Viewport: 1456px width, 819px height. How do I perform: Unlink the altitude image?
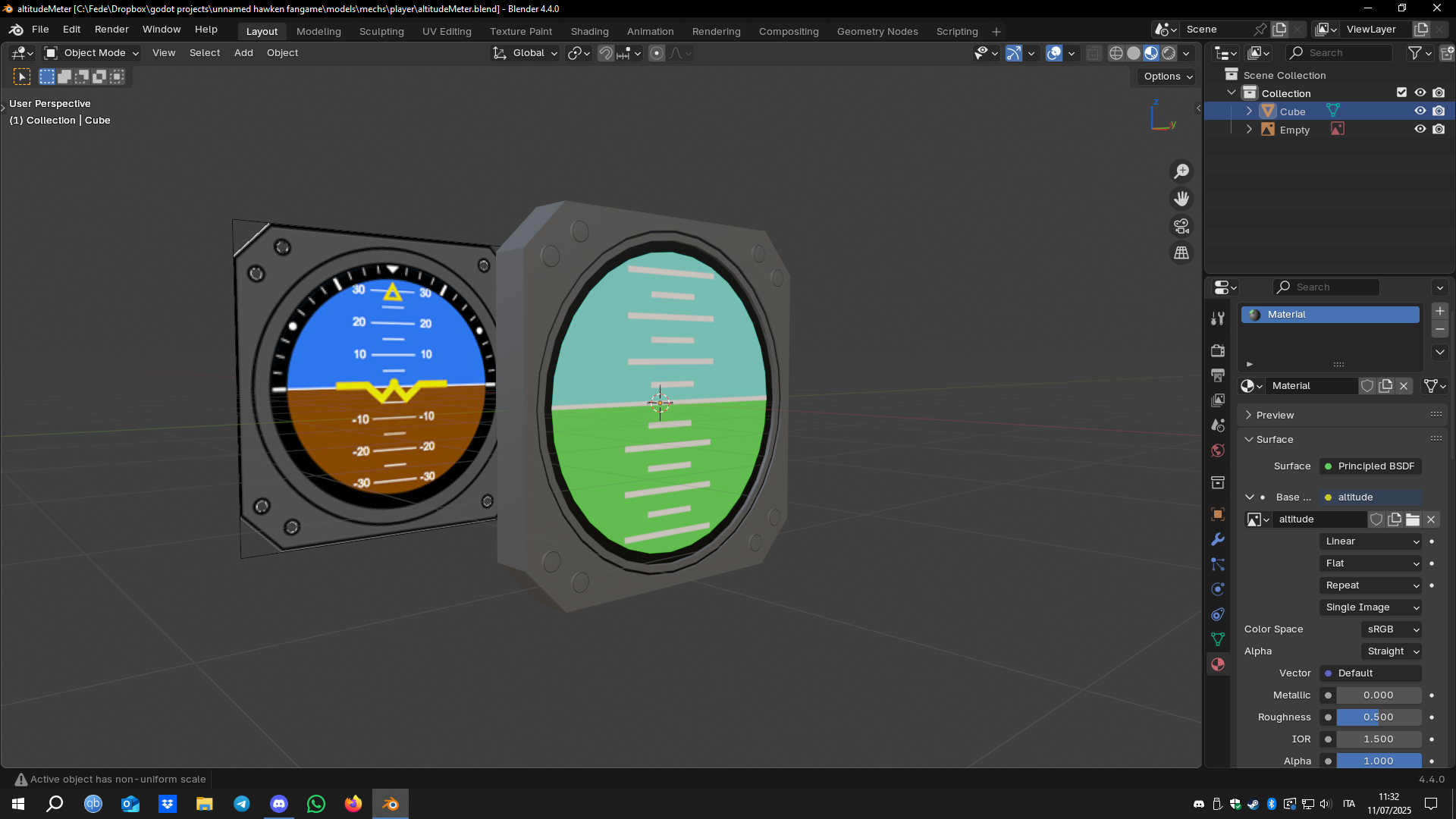click(1431, 519)
